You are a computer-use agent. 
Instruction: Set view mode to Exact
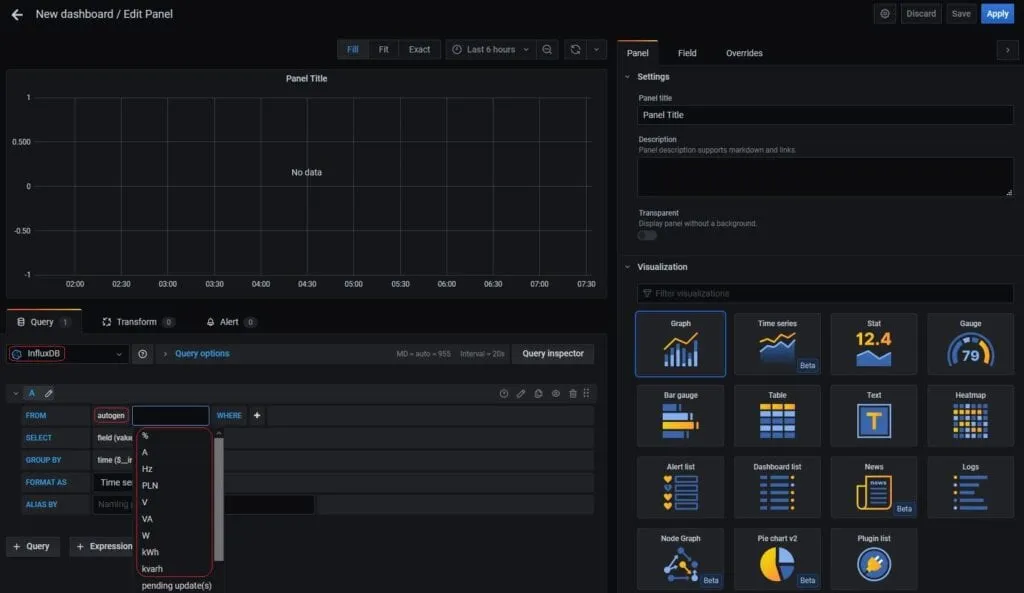419,50
